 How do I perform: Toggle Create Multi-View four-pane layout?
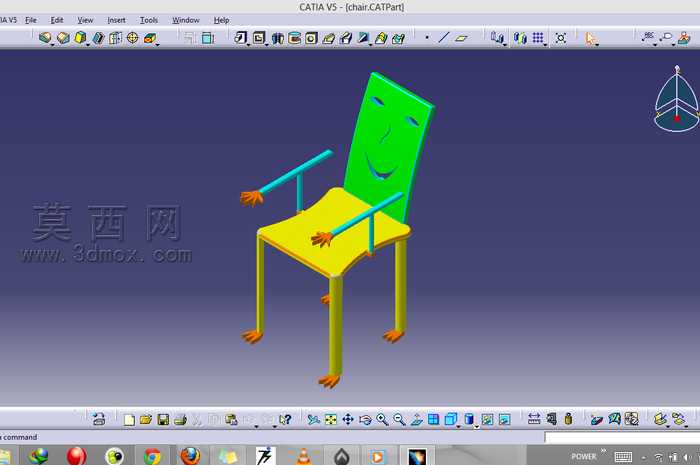pyautogui.click(x=433, y=419)
